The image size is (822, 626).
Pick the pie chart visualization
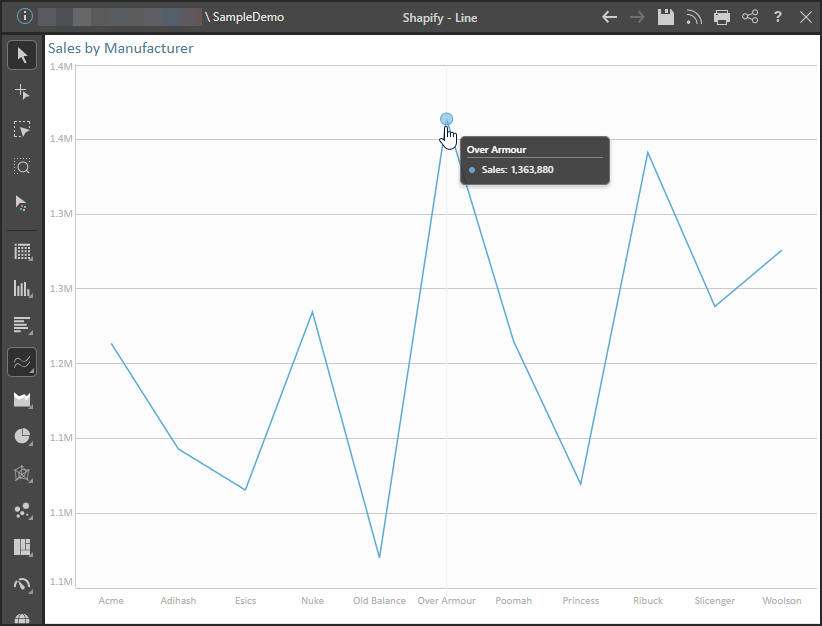22,436
